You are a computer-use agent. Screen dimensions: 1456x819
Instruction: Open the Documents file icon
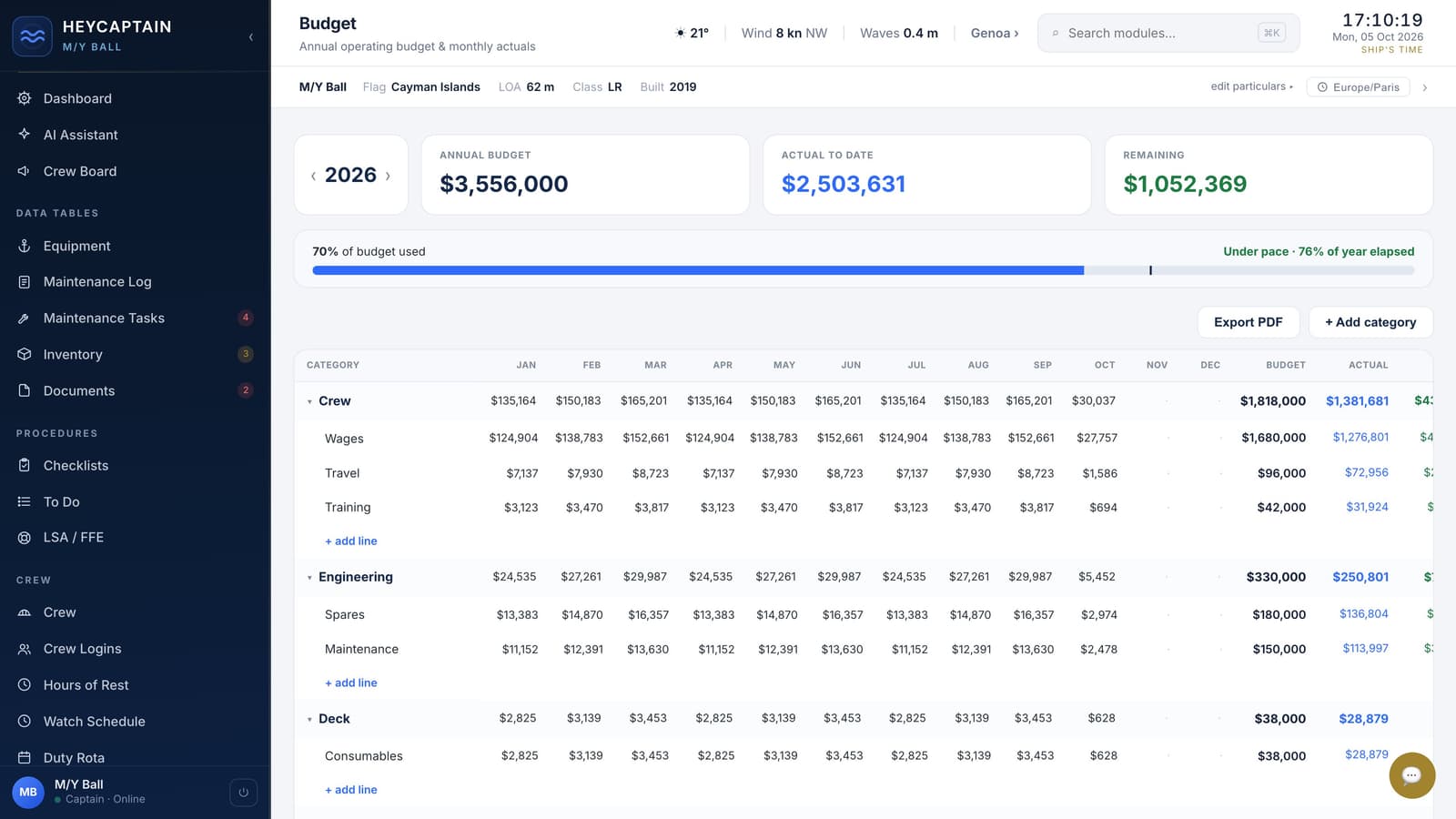[25, 390]
